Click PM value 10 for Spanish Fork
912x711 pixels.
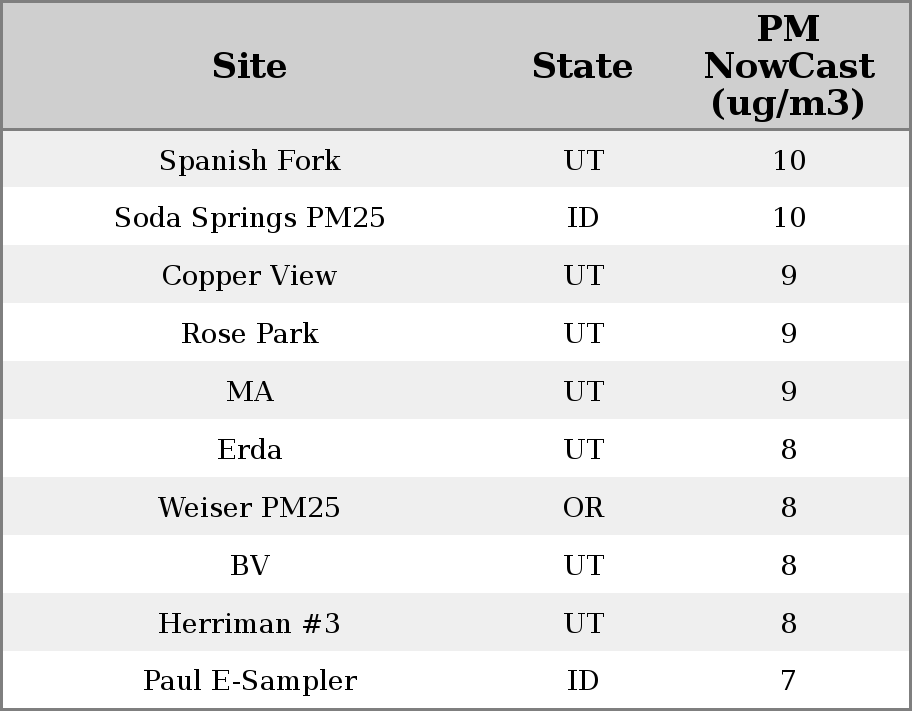click(x=788, y=161)
